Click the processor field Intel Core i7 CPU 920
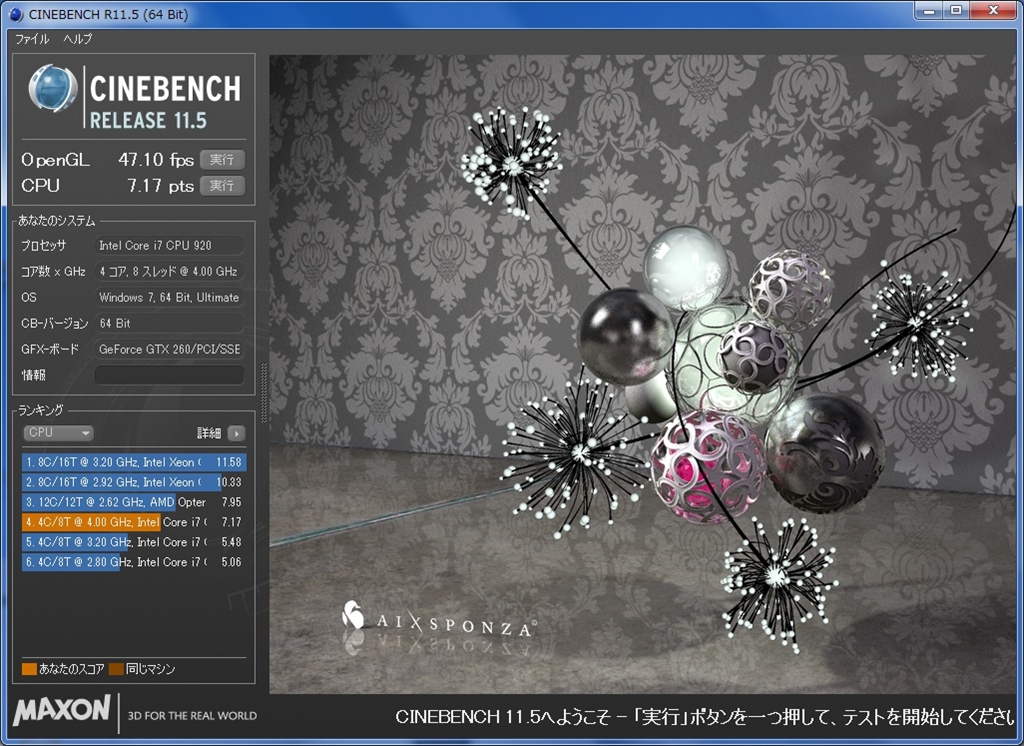 click(x=169, y=246)
